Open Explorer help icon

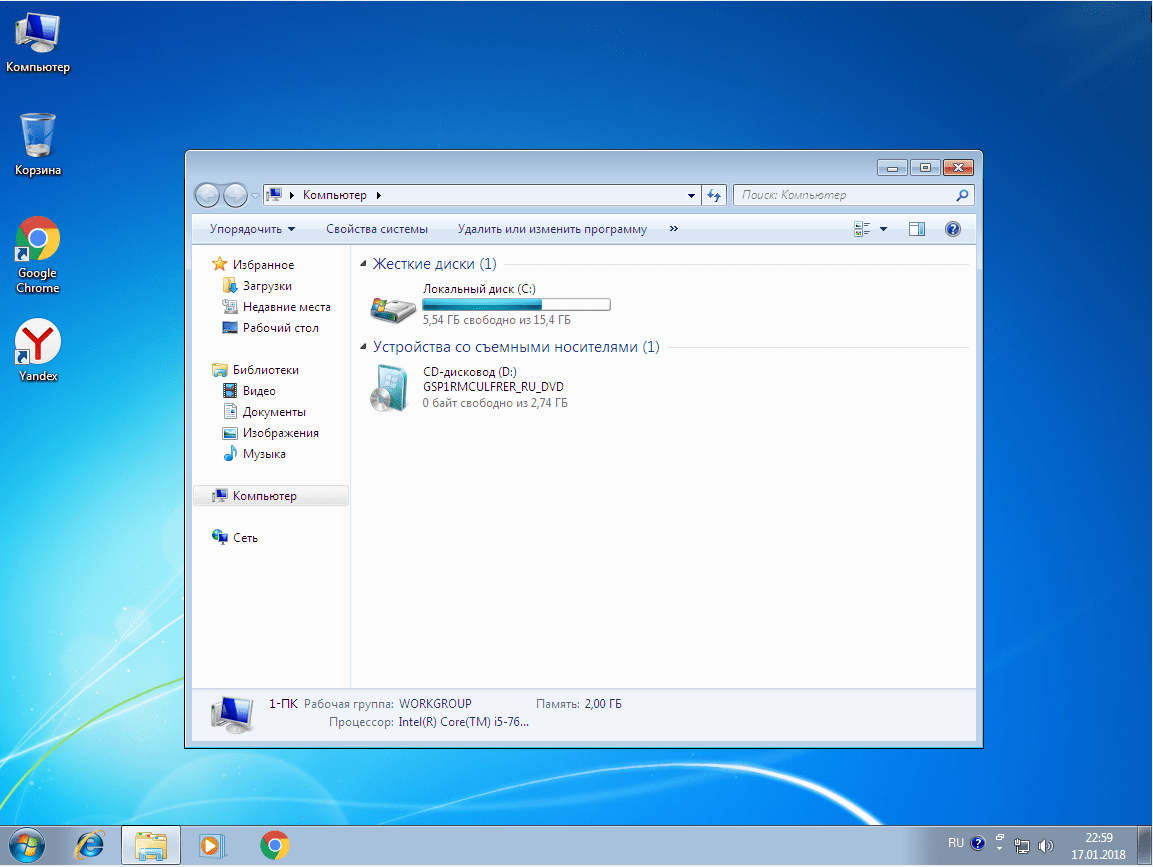point(953,229)
